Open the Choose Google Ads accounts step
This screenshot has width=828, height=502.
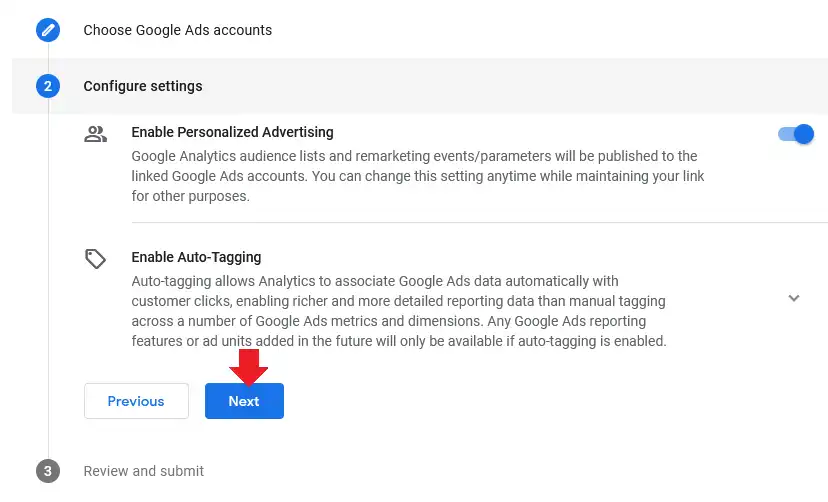point(177,30)
